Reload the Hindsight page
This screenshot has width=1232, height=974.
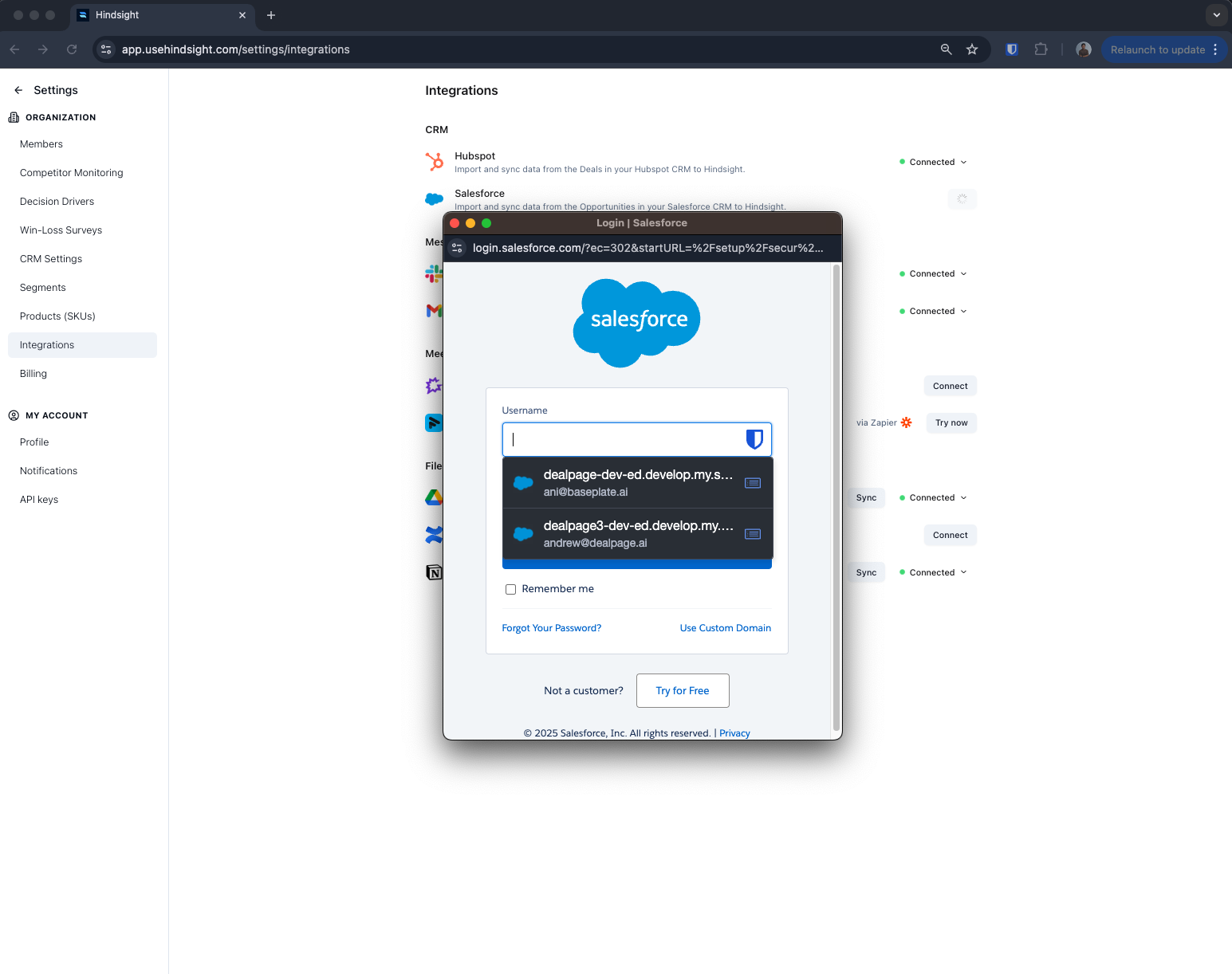[x=72, y=49]
